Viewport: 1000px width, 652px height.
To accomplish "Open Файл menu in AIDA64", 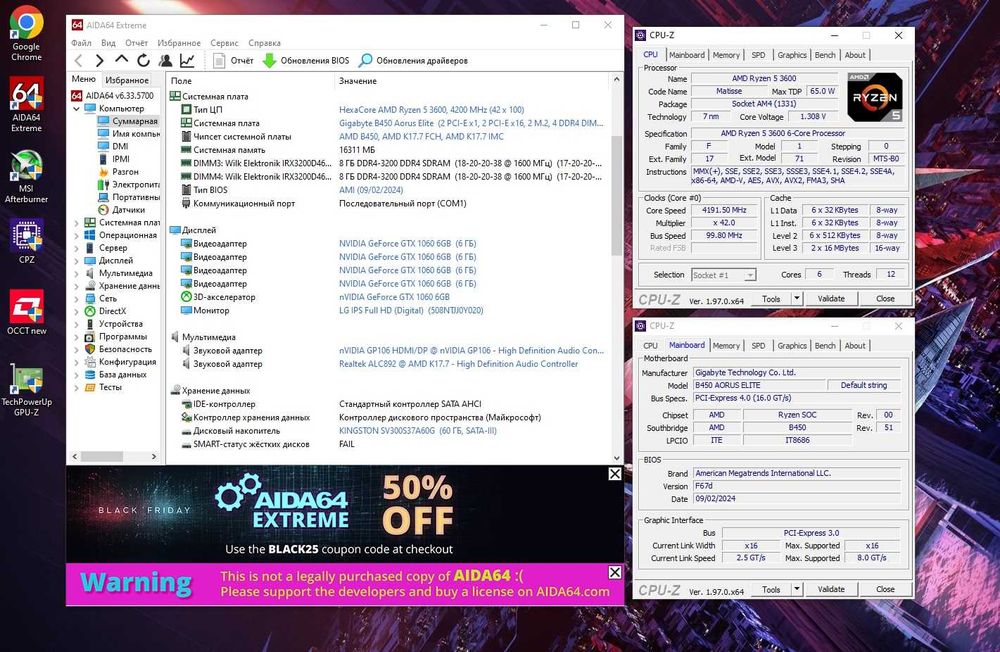I will point(81,43).
